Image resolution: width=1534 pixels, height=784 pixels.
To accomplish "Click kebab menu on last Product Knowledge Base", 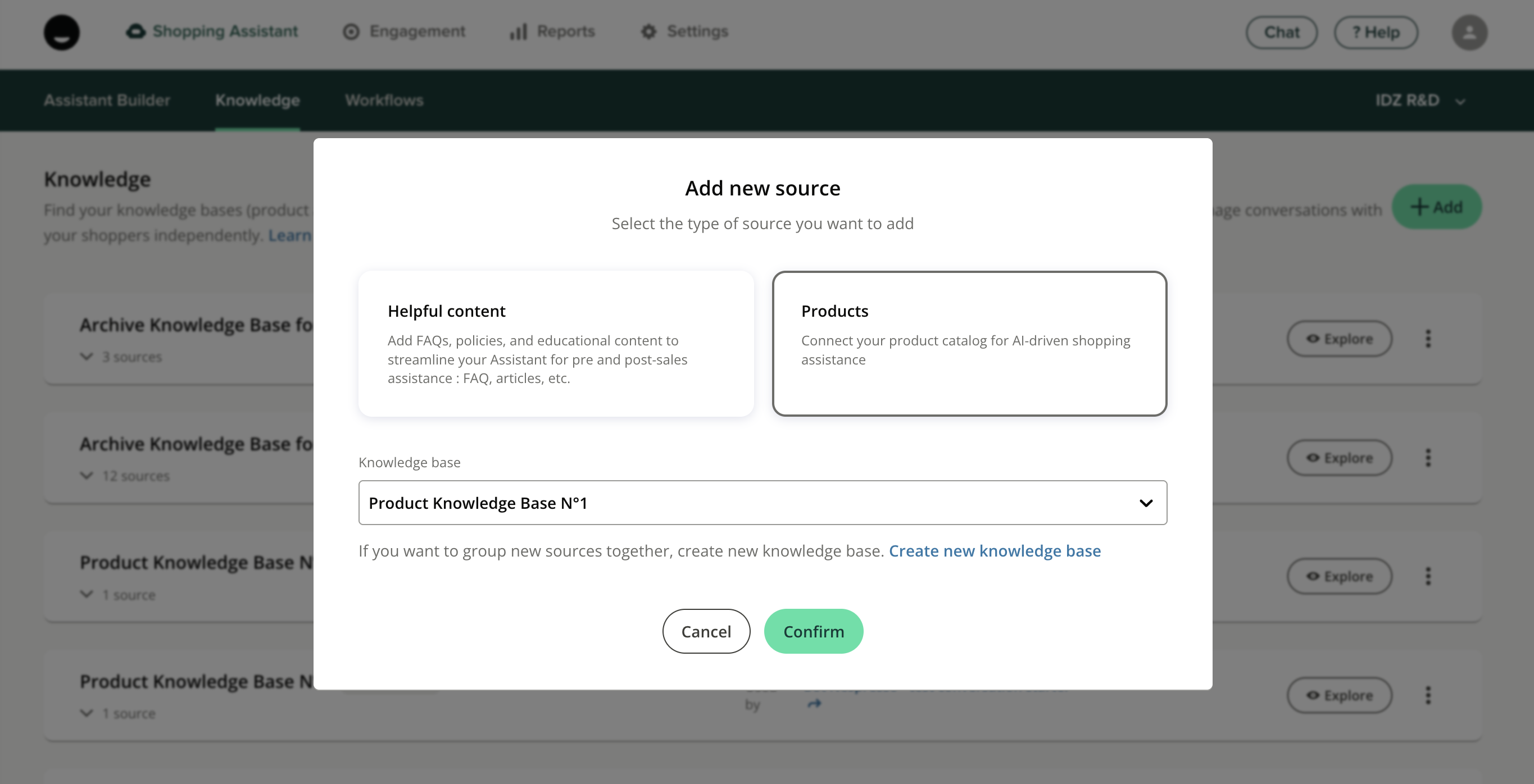I will point(1427,695).
